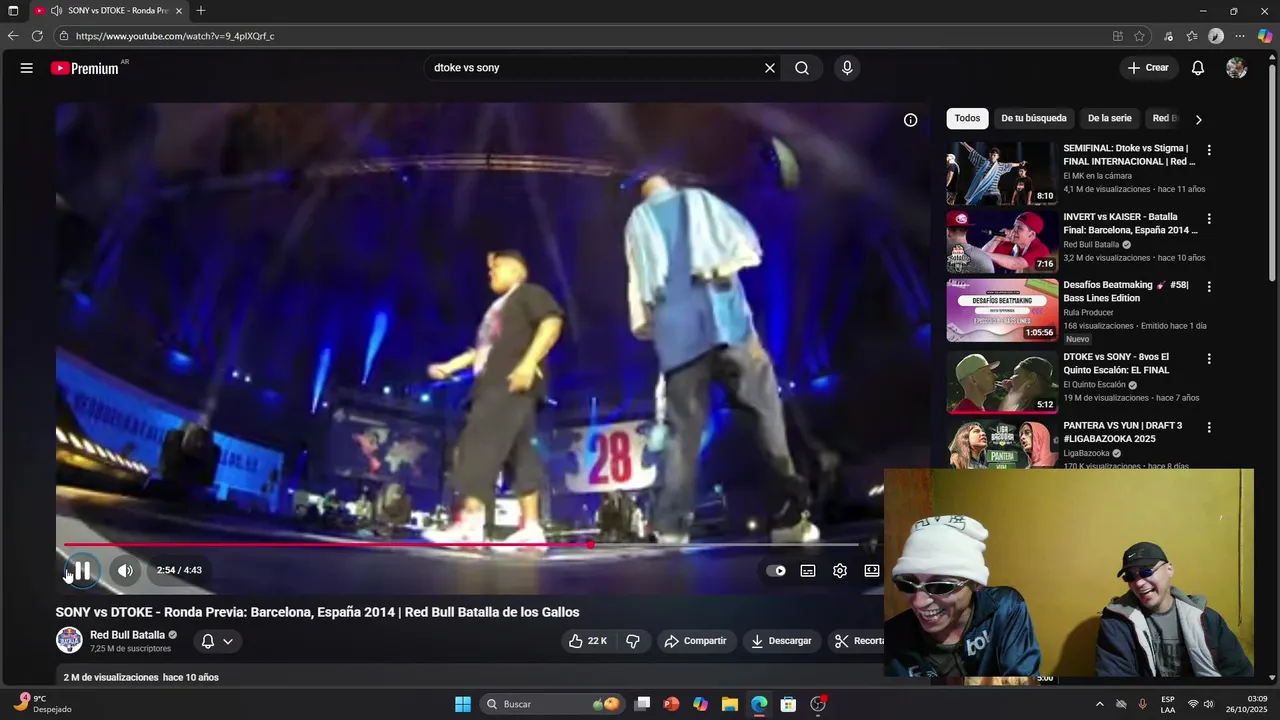This screenshot has width=1280, height=720.
Task: Open PANTERA VS YUN DRAFT 3 video title
Action: pos(1123,432)
